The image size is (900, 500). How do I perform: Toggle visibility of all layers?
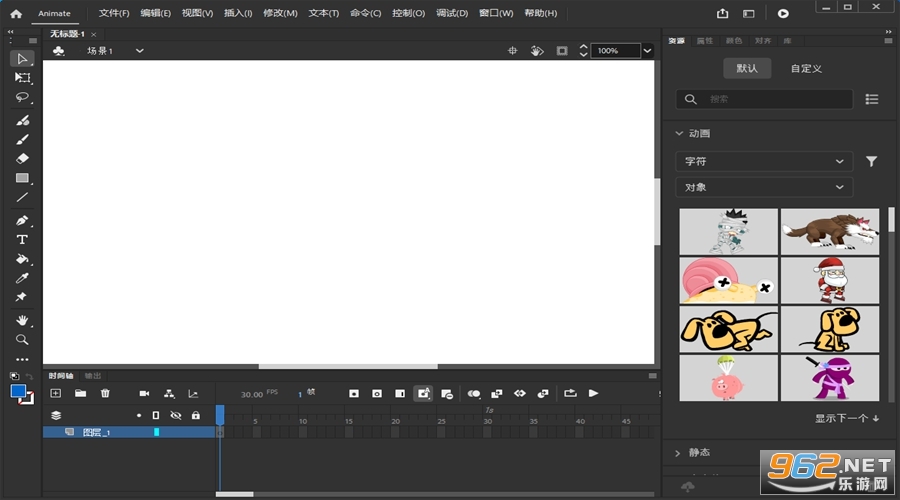pyautogui.click(x=176, y=415)
